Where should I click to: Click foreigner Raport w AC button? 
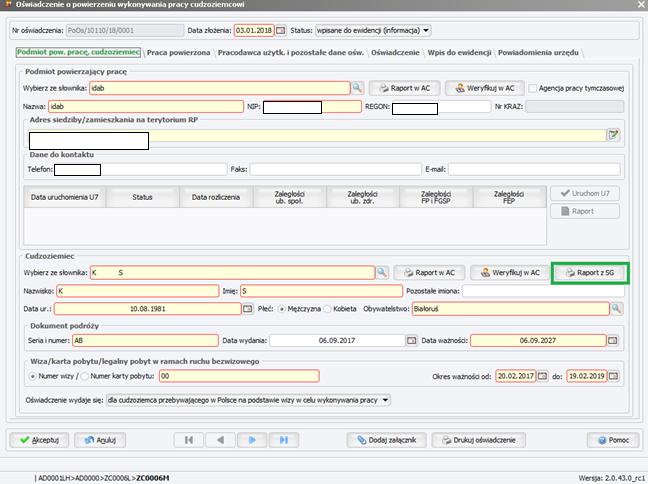click(x=429, y=273)
